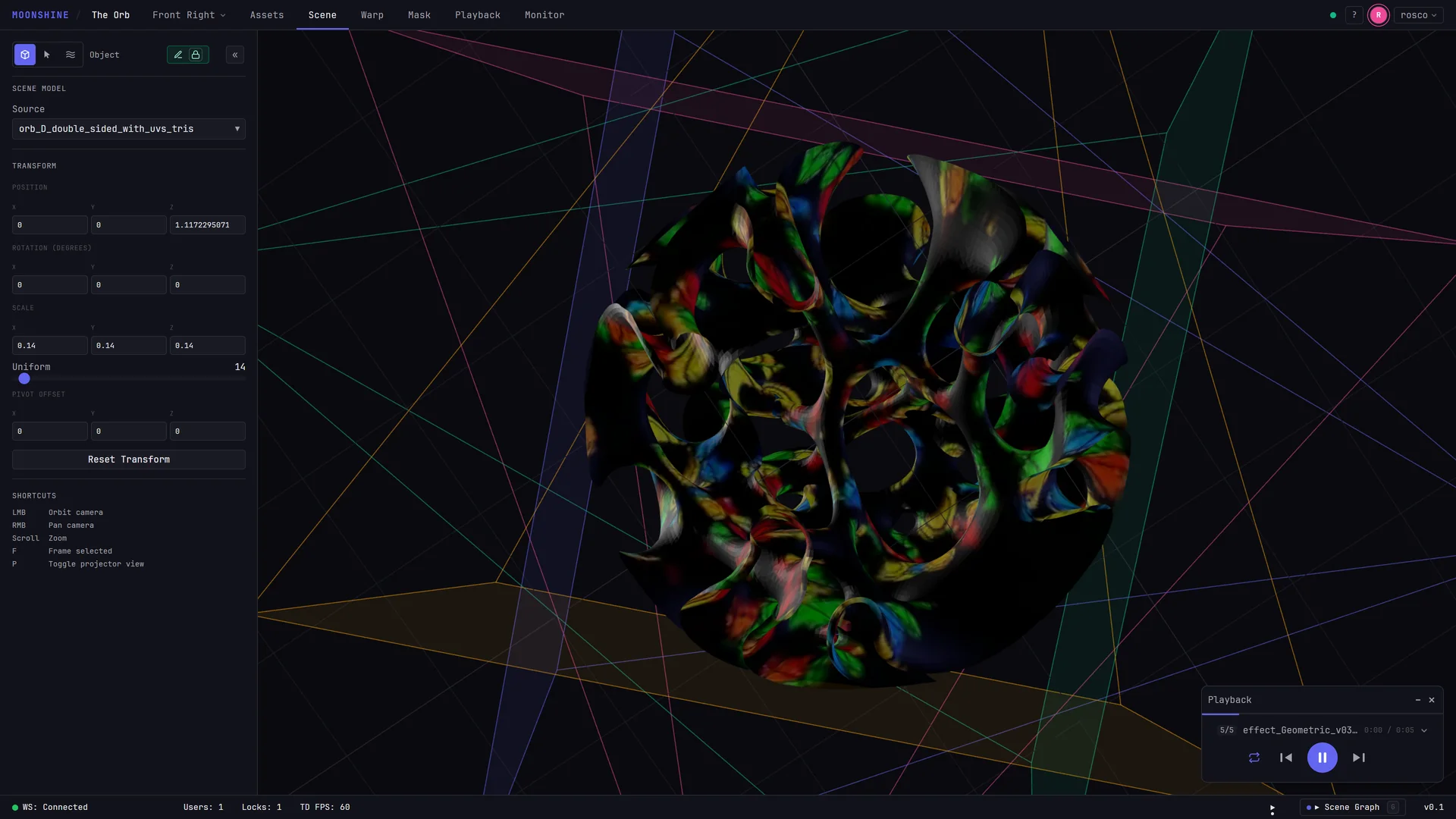This screenshot has width=1456, height=819.
Task: Expand the clip list chevron in Playback
Action: pyautogui.click(x=1424, y=730)
